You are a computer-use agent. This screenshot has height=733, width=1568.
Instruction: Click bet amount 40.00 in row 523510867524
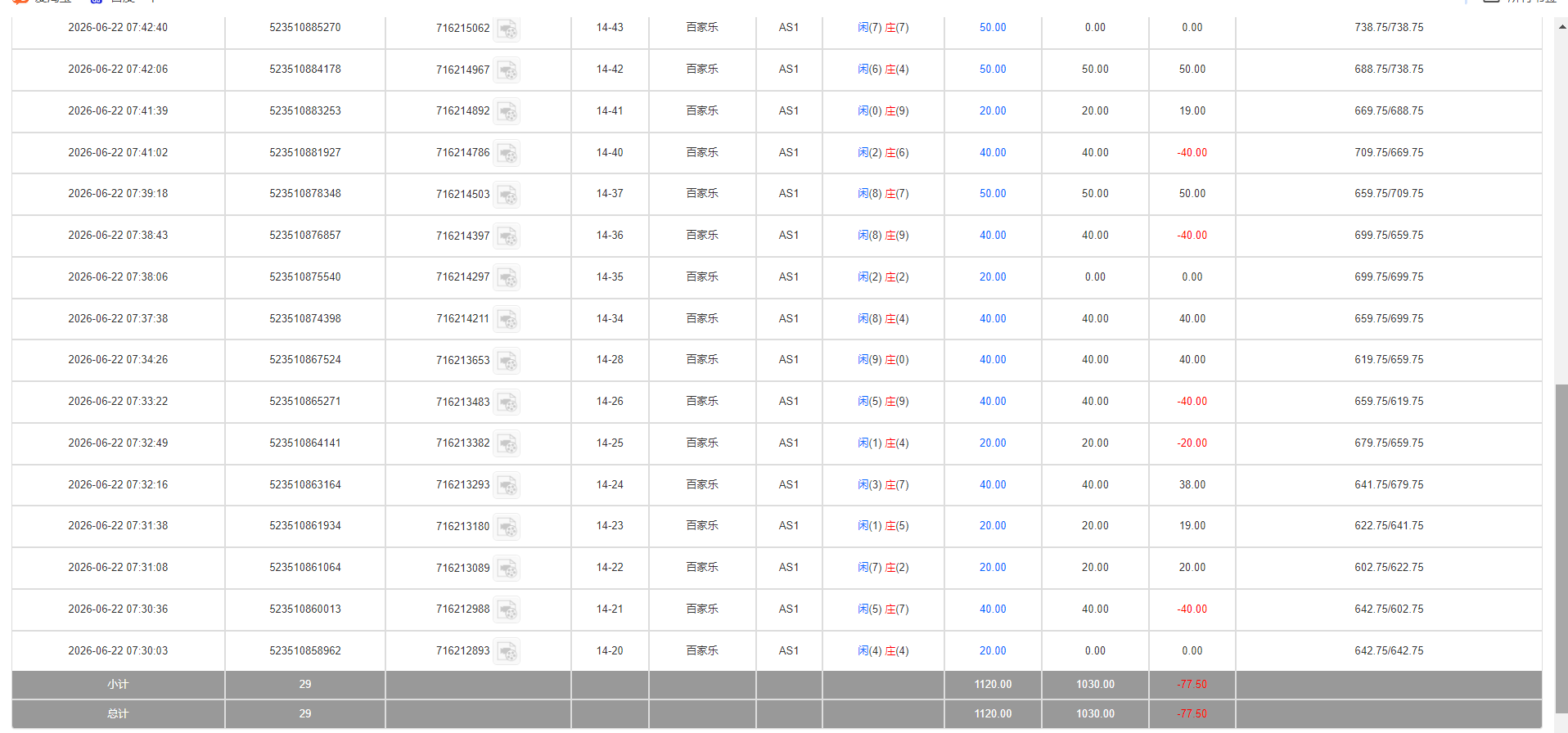pyautogui.click(x=993, y=360)
